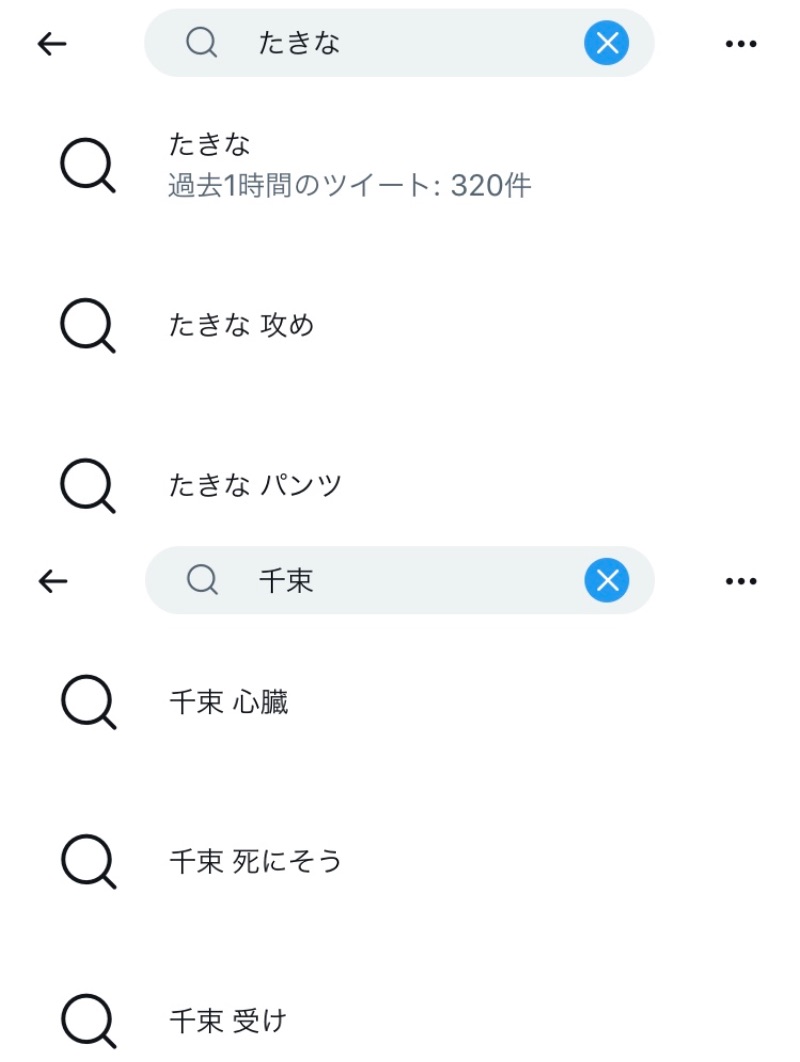Open three-dot menu next to 千束 search

tap(740, 581)
